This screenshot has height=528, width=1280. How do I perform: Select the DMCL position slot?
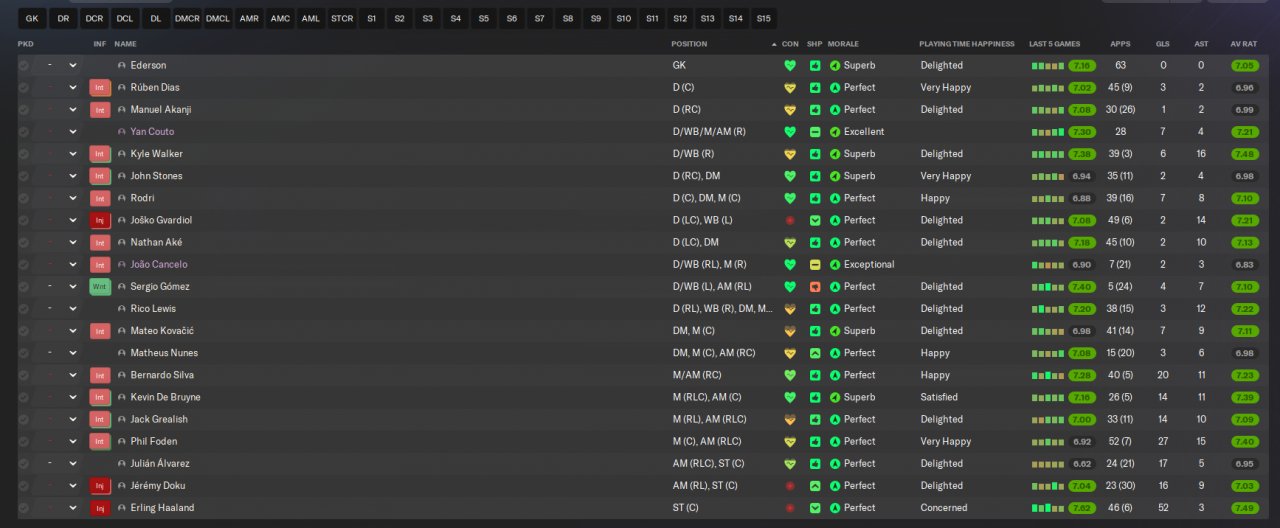point(218,18)
